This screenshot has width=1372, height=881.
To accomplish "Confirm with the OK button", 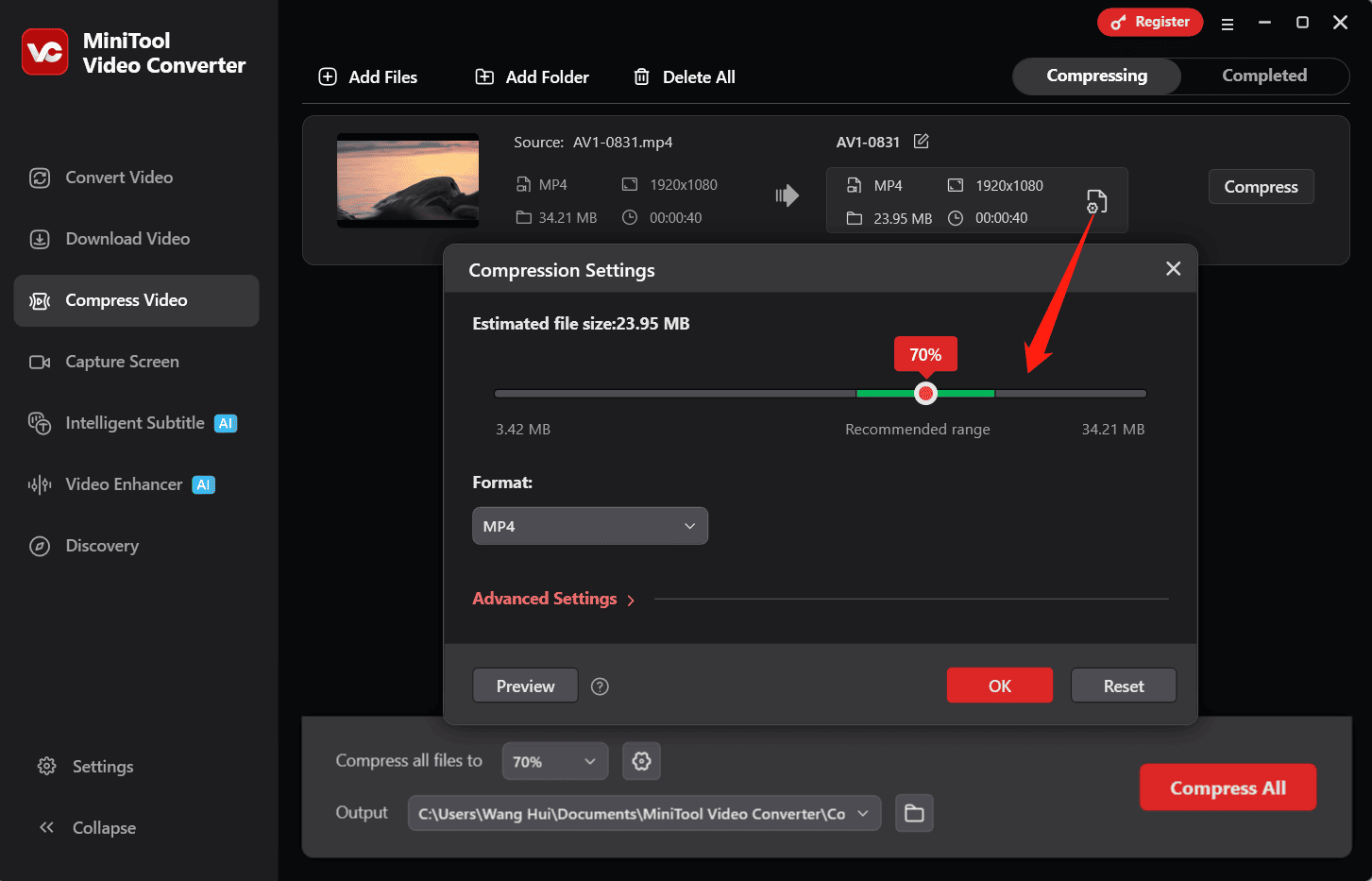I will click(x=1000, y=686).
